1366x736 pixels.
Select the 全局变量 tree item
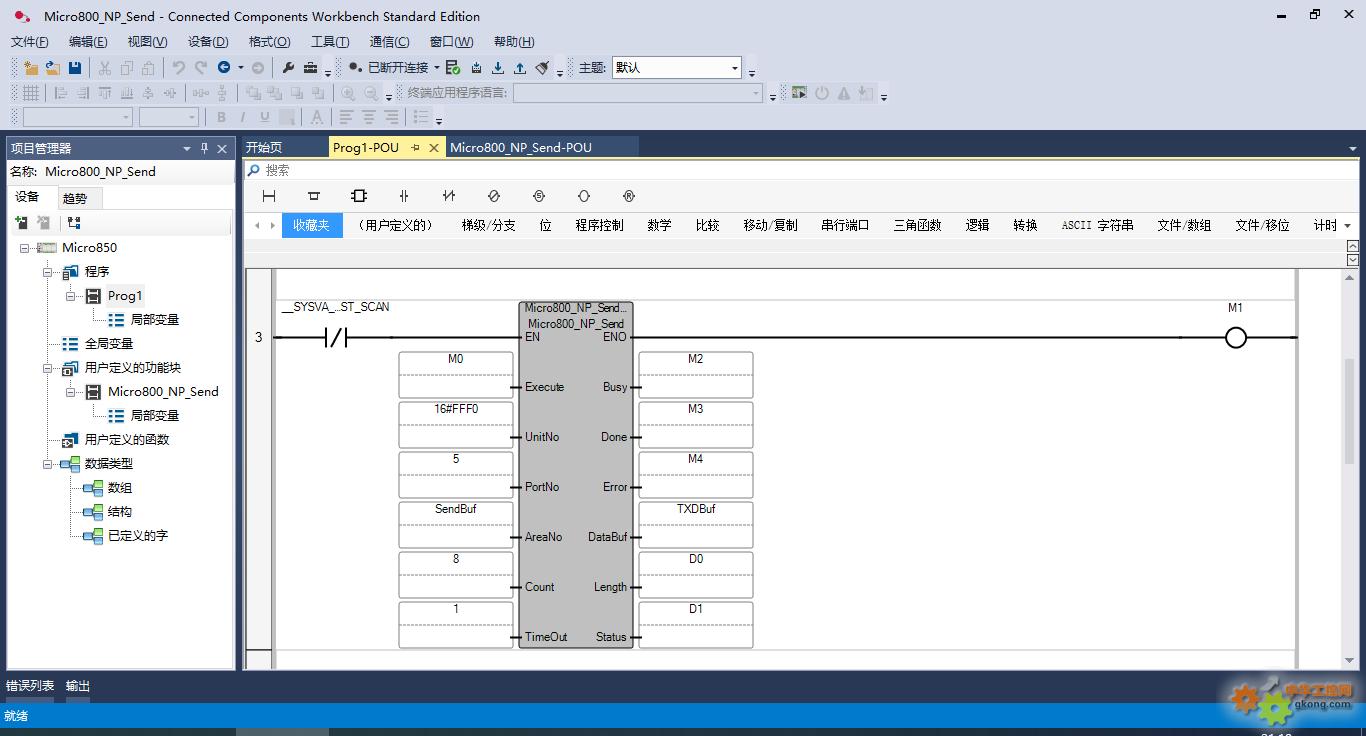pyautogui.click(x=108, y=344)
